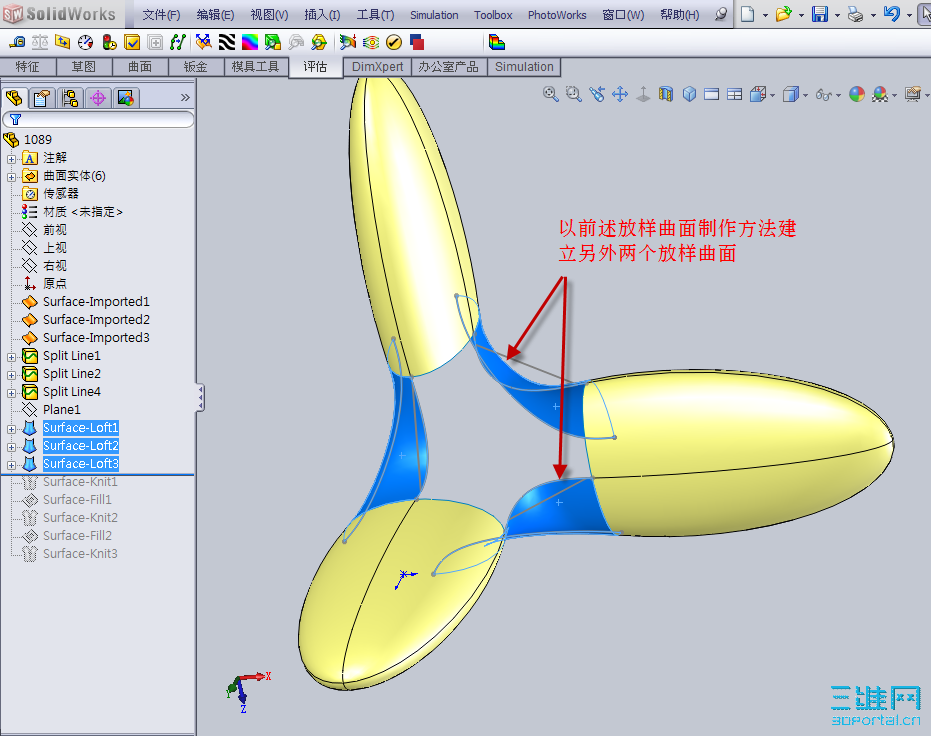Image resolution: width=931 pixels, height=736 pixels.
Task: Collapse the feature tree panel handle
Action: 201,398
